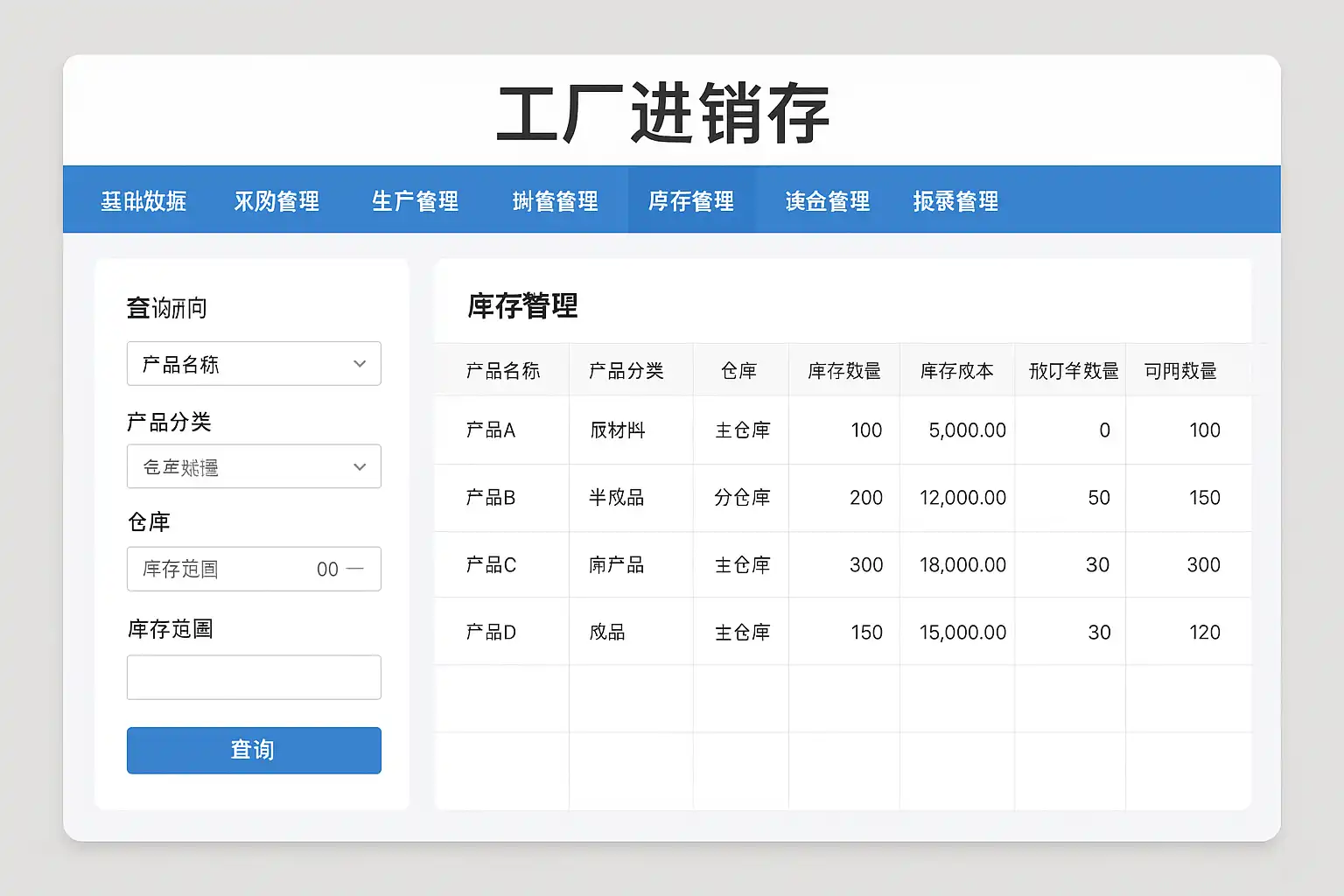Select the 库存管理 tab in navigation bar
Image resolution: width=1344 pixels, height=896 pixels.
coord(691,201)
